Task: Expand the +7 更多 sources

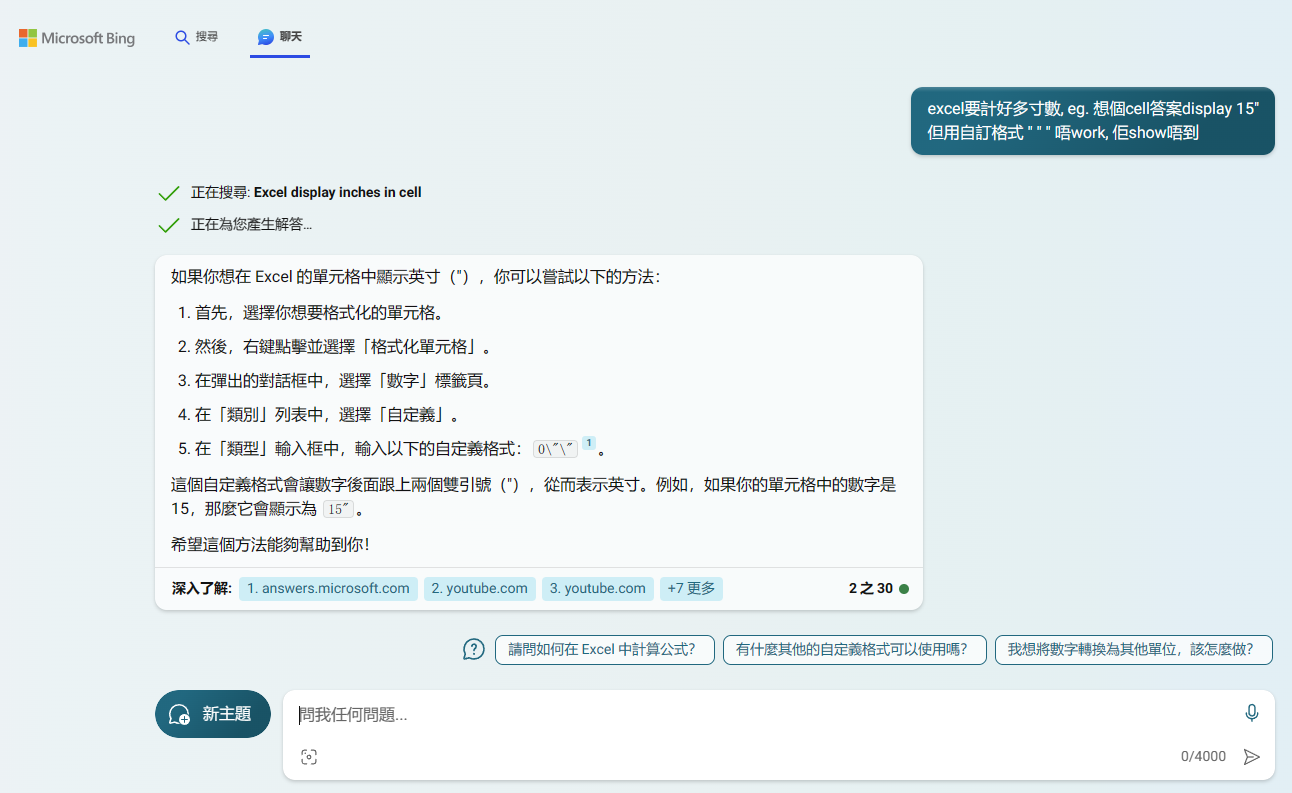Action: [691, 589]
